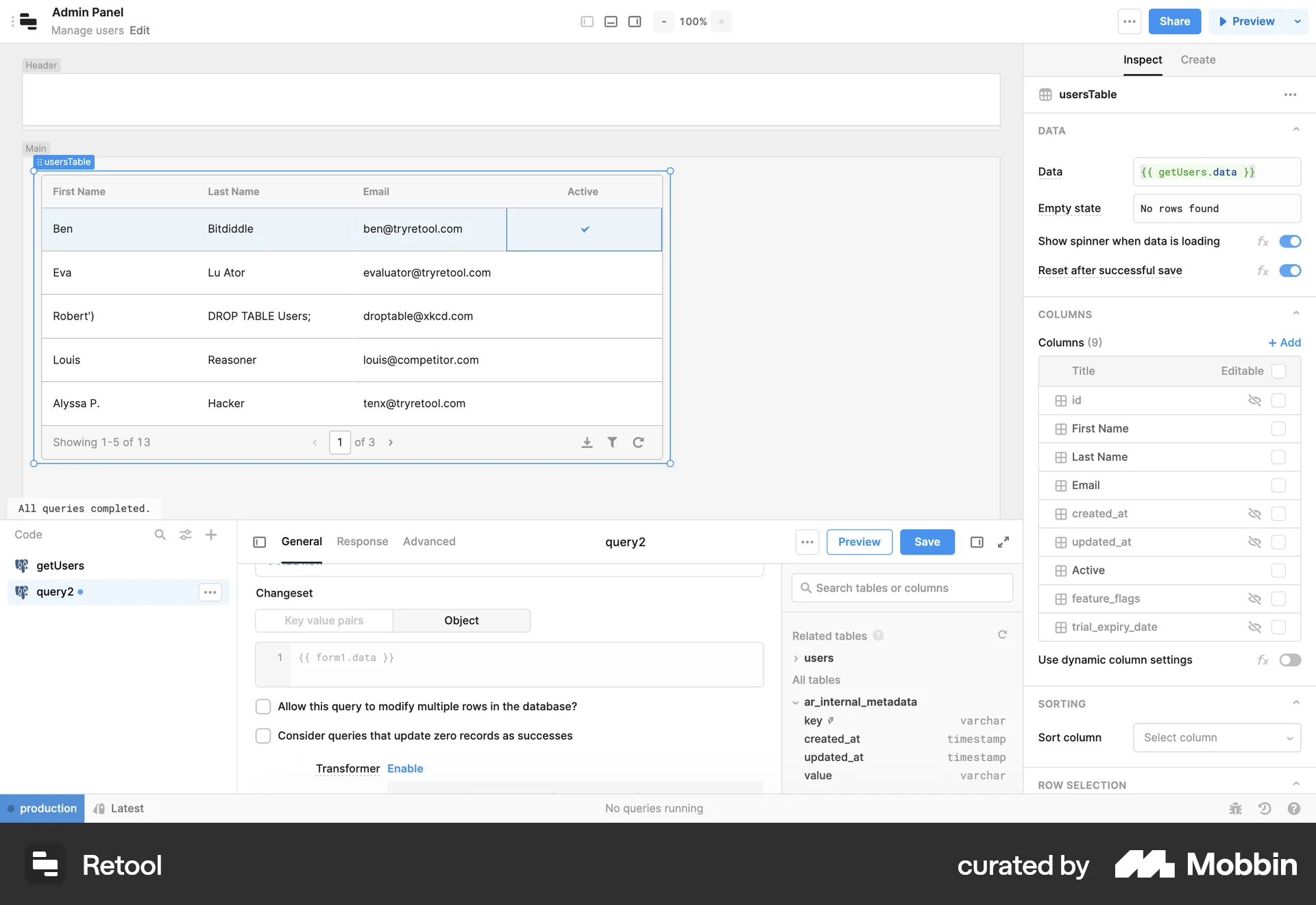Toggle the left panel visibility

(587, 21)
